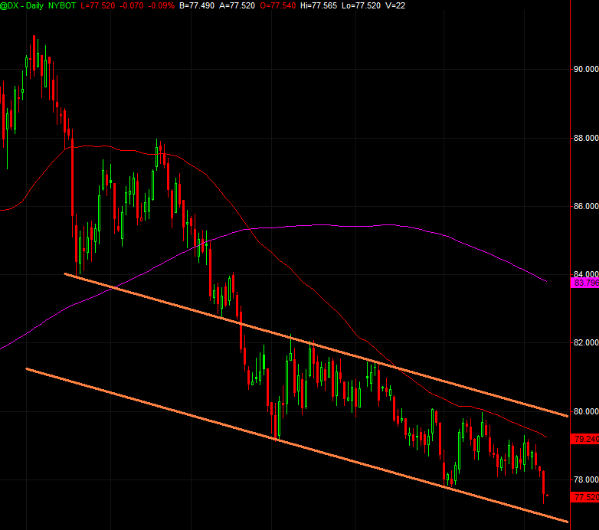Image resolution: width=599 pixels, height=530 pixels.
Task: Click the Hi=77.565 high readout
Action: point(319,5)
